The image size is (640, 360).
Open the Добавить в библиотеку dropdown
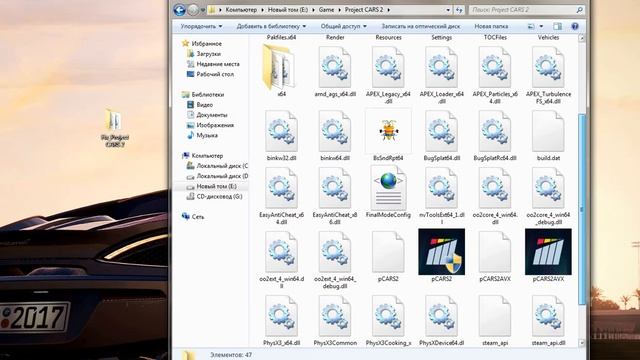click(x=271, y=26)
